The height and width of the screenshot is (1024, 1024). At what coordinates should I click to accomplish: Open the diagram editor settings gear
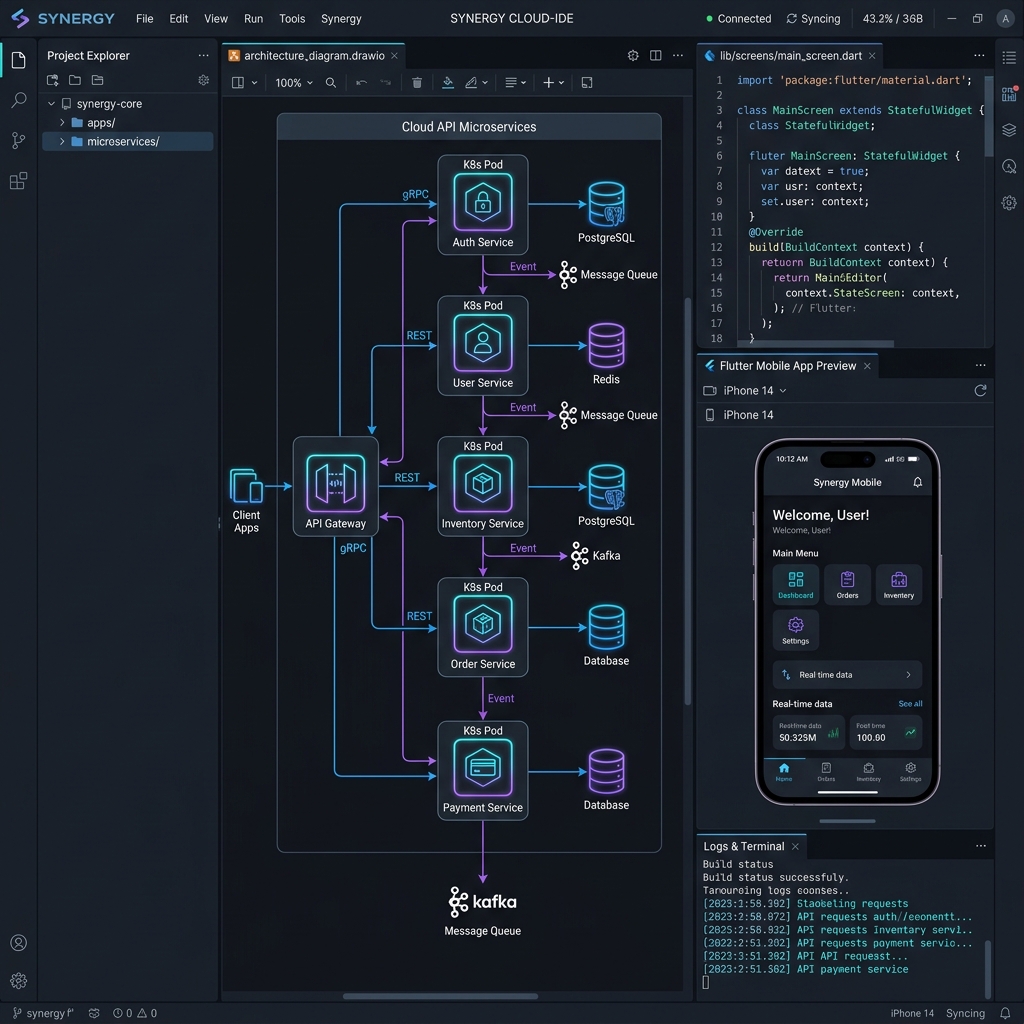coord(633,56)
